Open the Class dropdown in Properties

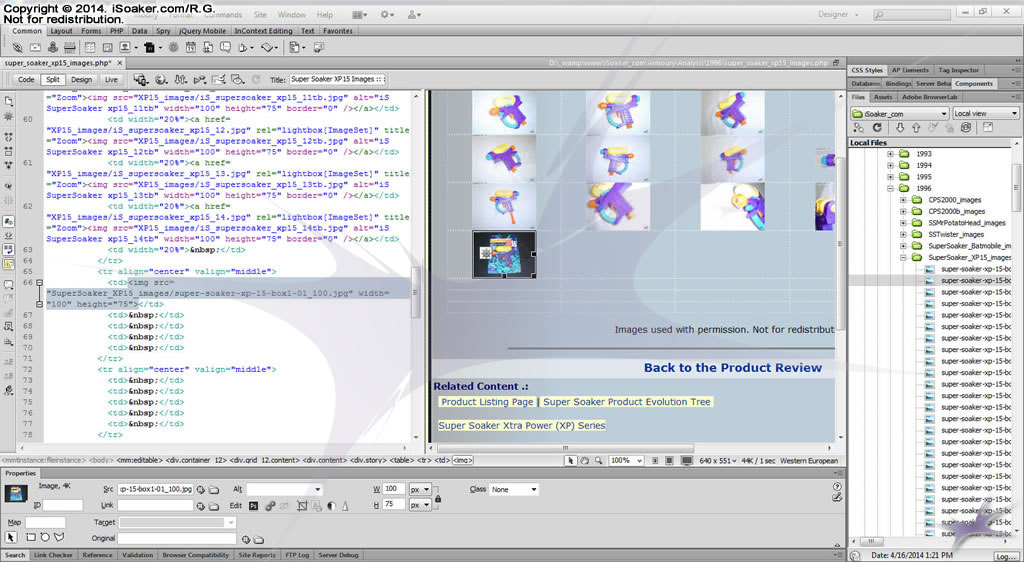(x=514, y=490)
